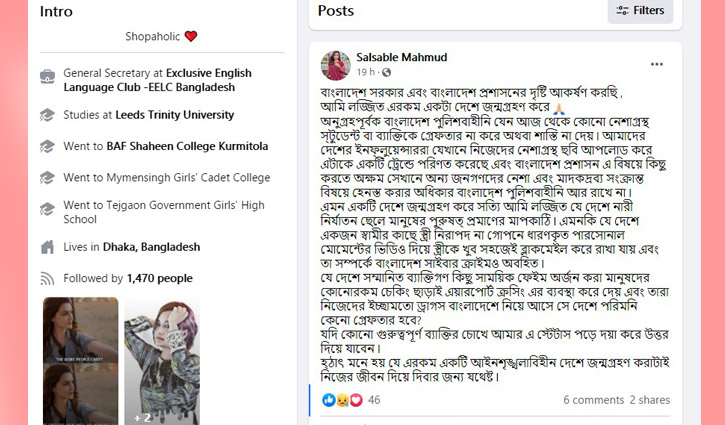
Task: Click the Leeds Trinity graduation cap icon
Action: click(47, 115)
